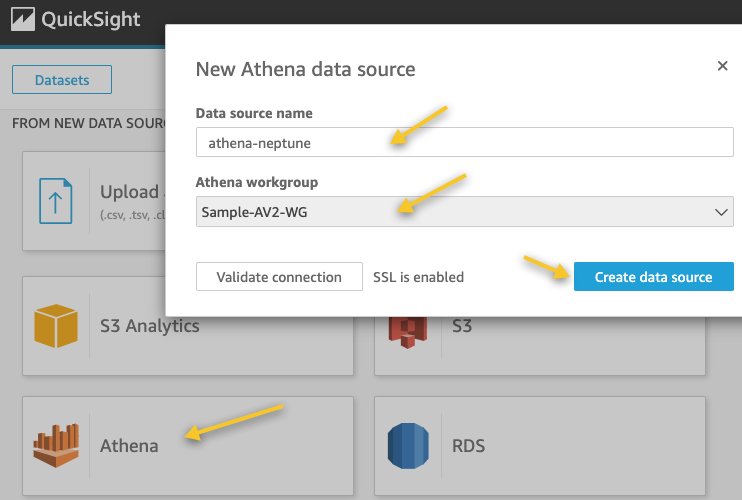Select the Athena tile label
Image resolution: width=742 pixels, height=500 pixels.
(x=129, y=446)
